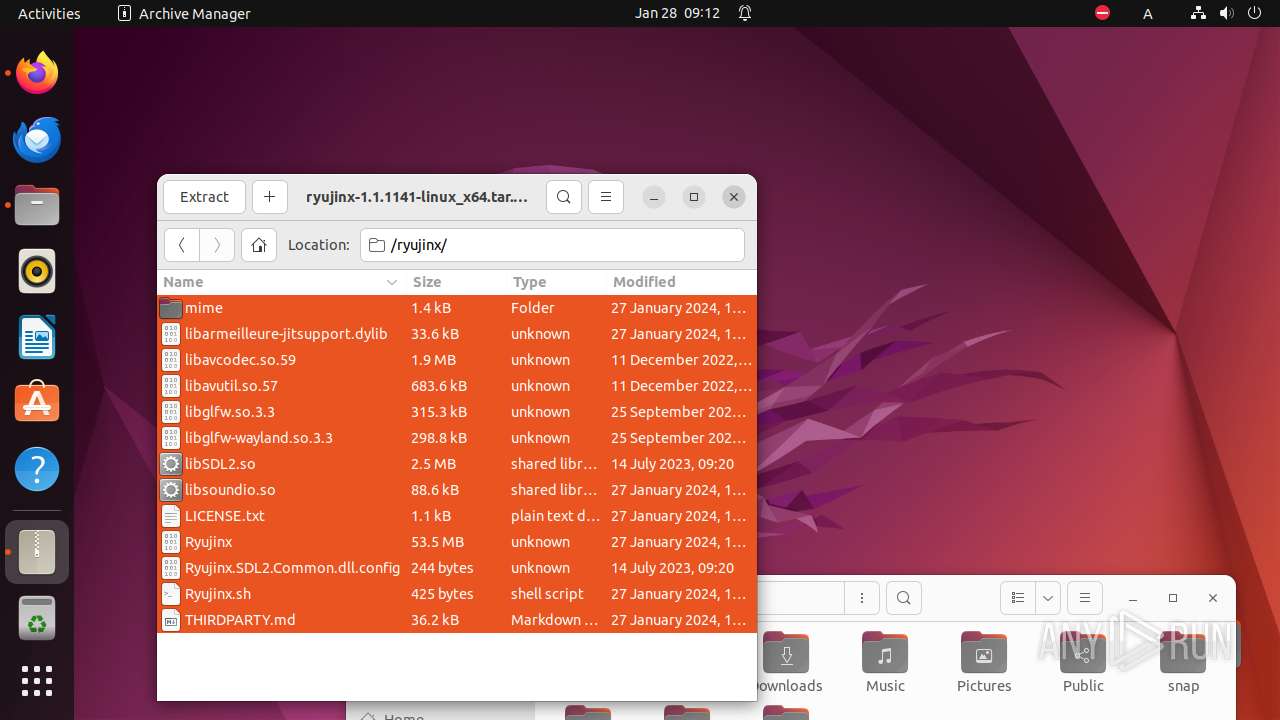Go back to previous archive location
The image size is (1280, 720).
181,245
